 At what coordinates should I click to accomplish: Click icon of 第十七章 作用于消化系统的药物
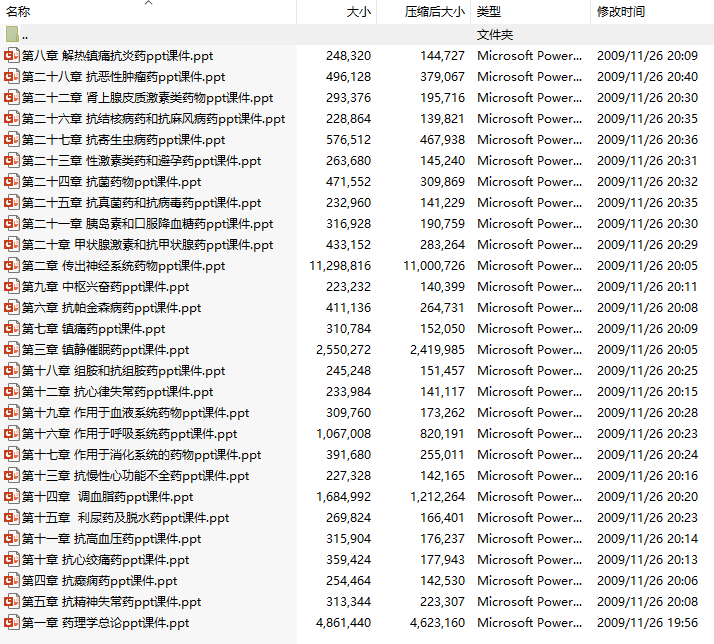tap(12, 455)
